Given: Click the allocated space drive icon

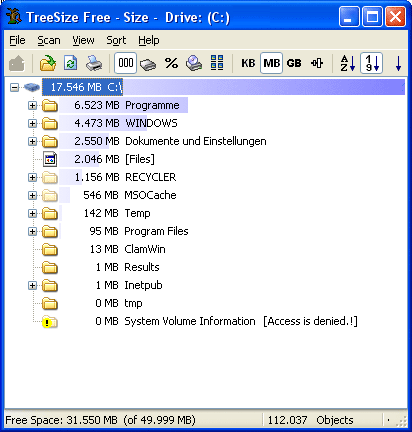Looking at the screenshot, I should 148,63.
